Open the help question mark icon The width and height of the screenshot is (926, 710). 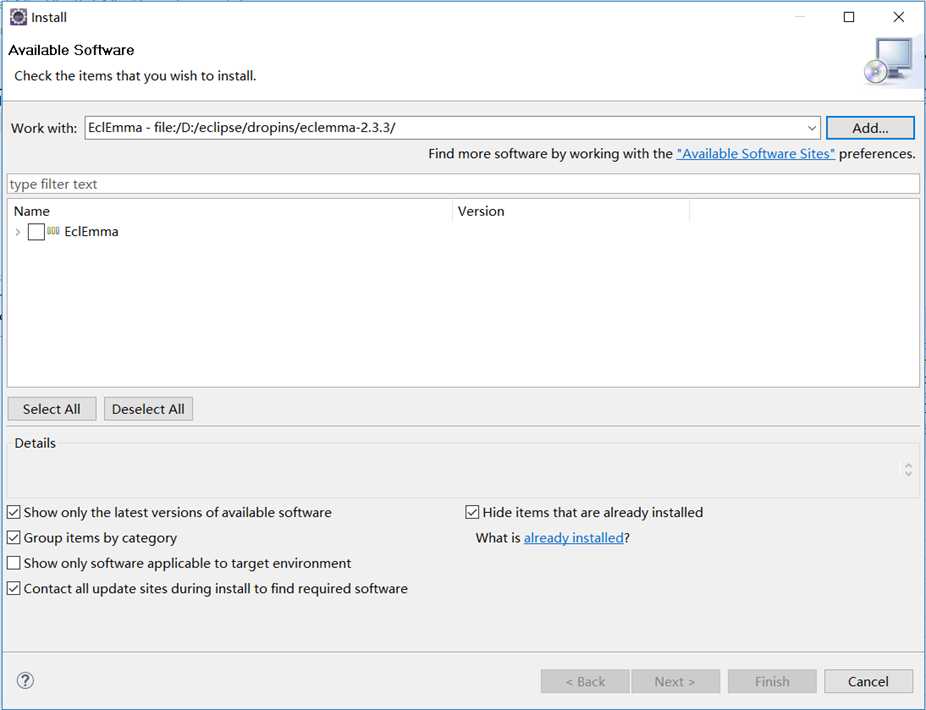25,680
